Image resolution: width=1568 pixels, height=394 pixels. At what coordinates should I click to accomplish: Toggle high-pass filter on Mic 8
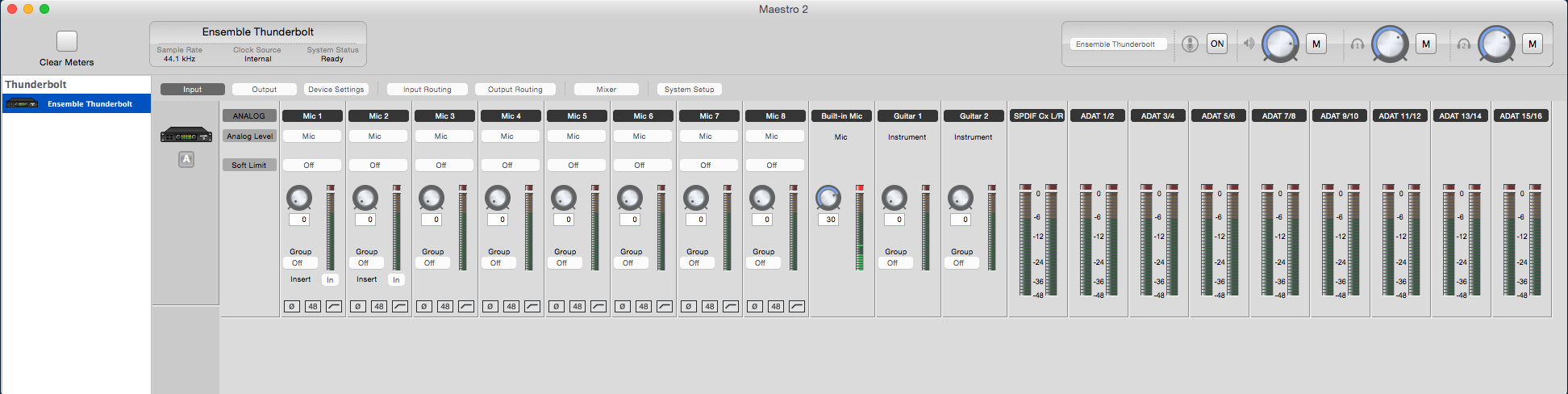coord(797,307)
